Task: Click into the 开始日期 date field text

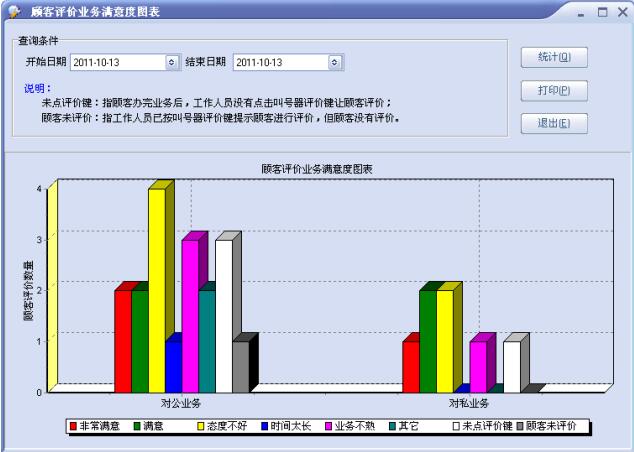Action: coord(110,62)
